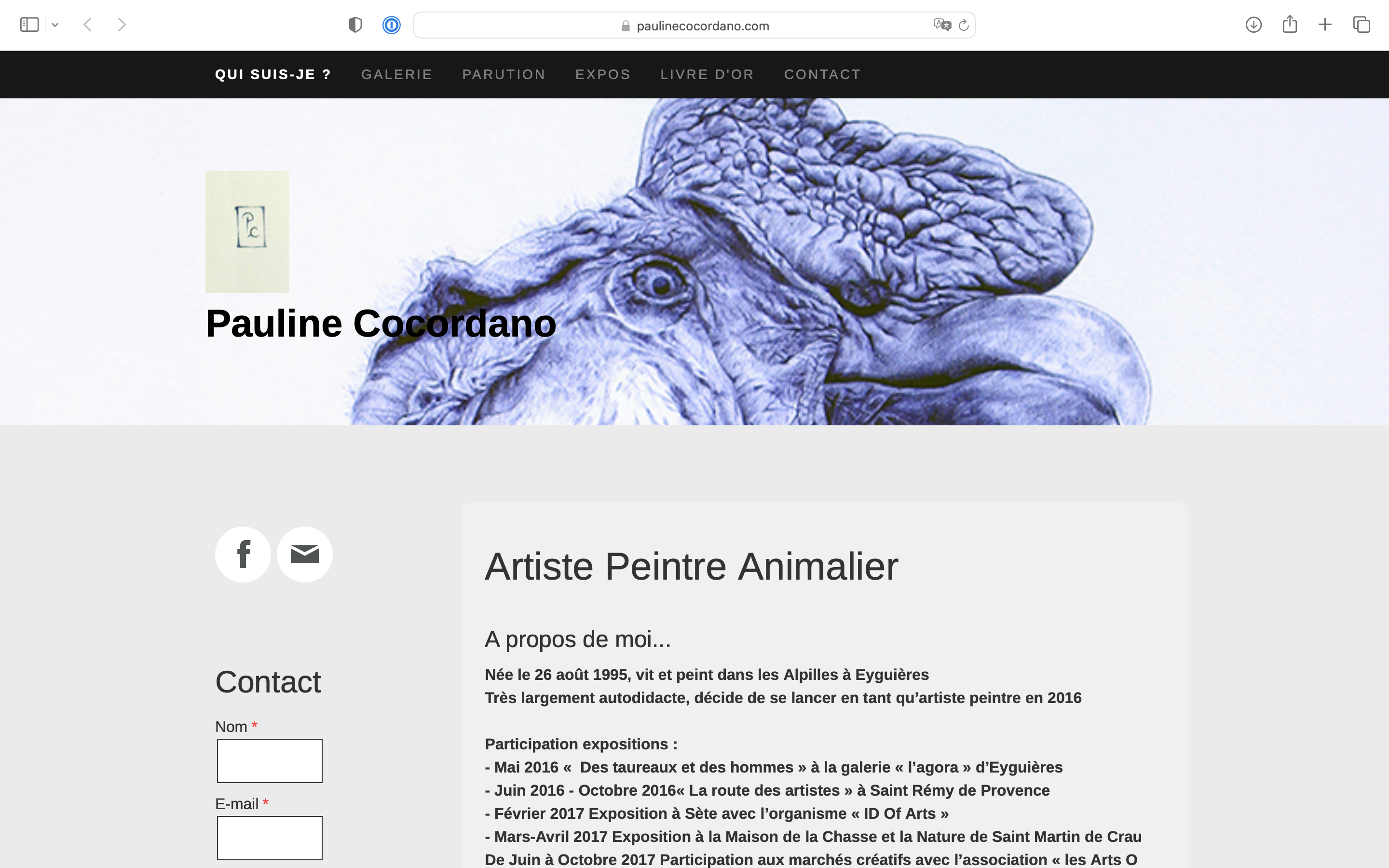Open the LIVRE D'OR page

click(707, 75)
